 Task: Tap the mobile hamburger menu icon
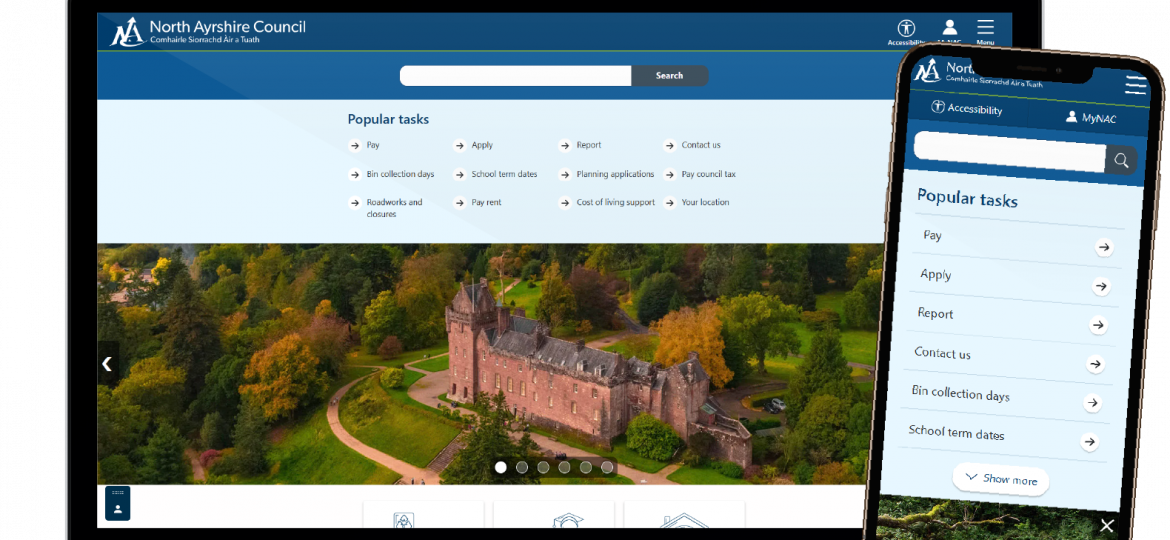(x=1135, y=85)
